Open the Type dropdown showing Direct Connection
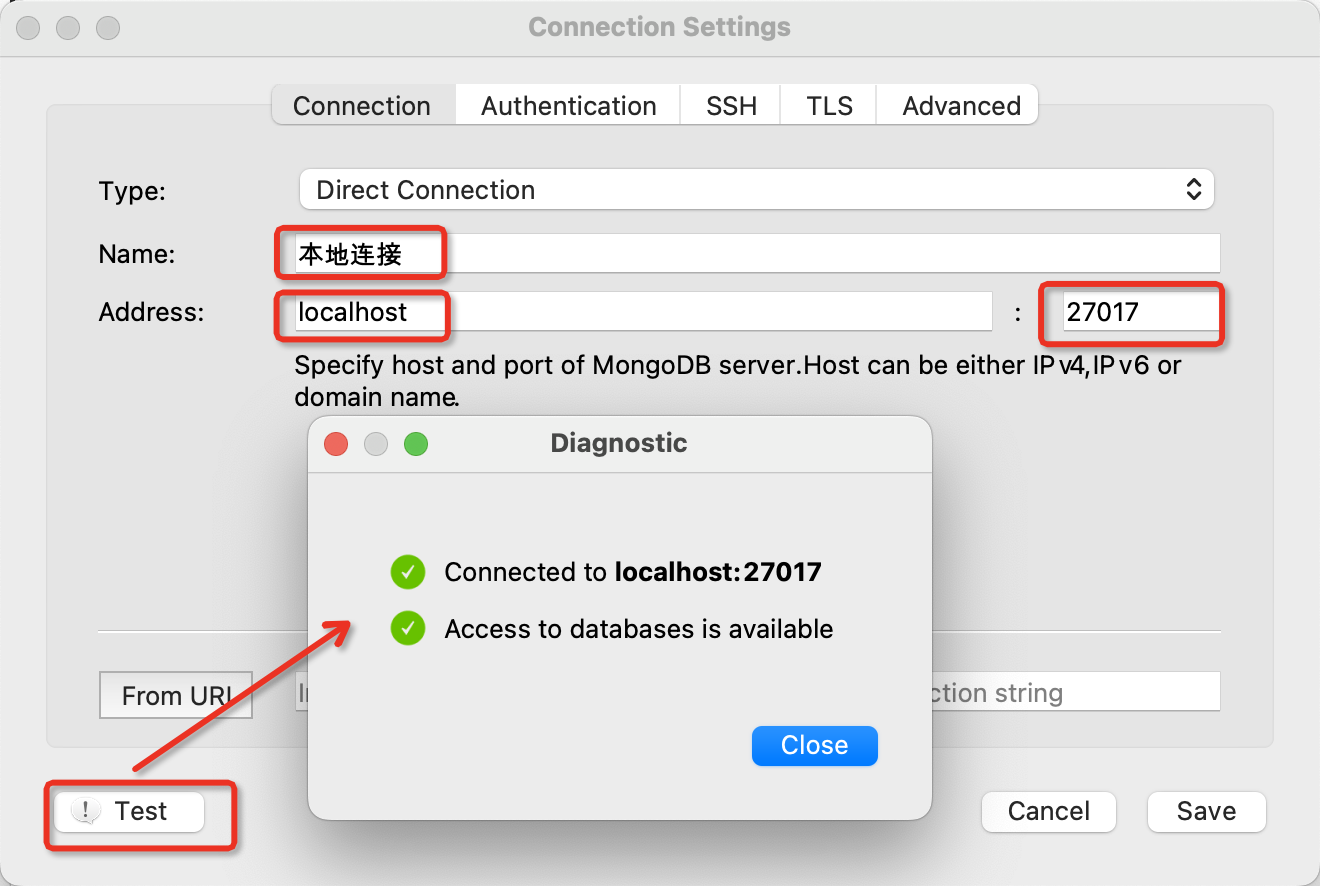Viewport: 1320px width, 886px height. [x=757, y=190]
